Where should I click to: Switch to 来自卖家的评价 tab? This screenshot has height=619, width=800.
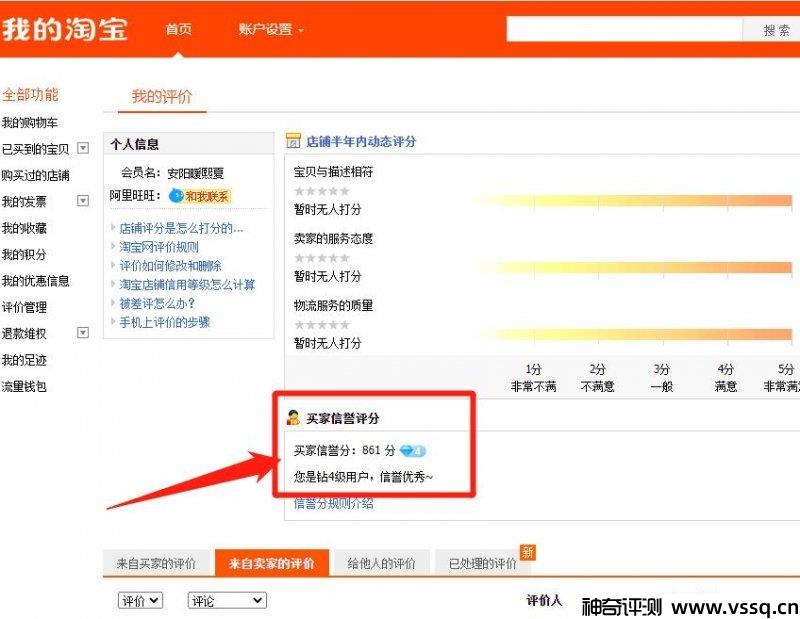272,563
